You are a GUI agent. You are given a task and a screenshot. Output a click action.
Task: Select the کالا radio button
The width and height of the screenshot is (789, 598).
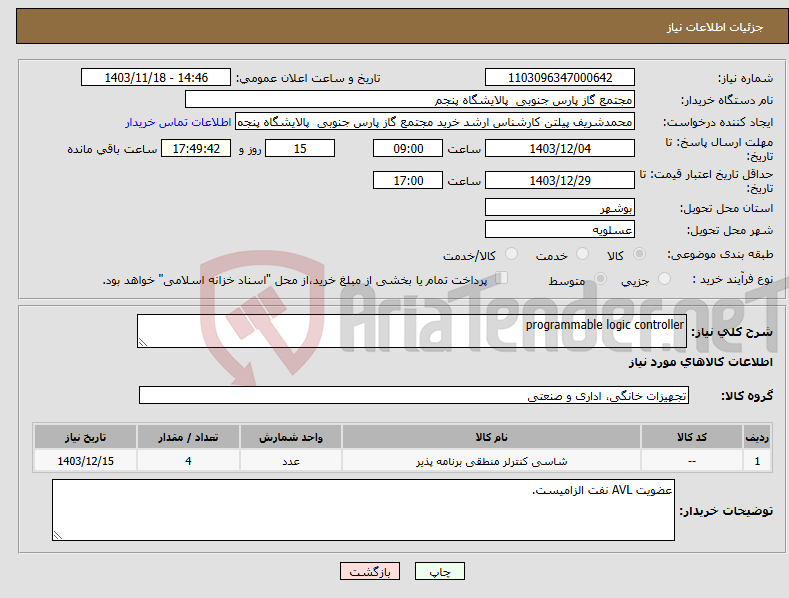(639, 254)
